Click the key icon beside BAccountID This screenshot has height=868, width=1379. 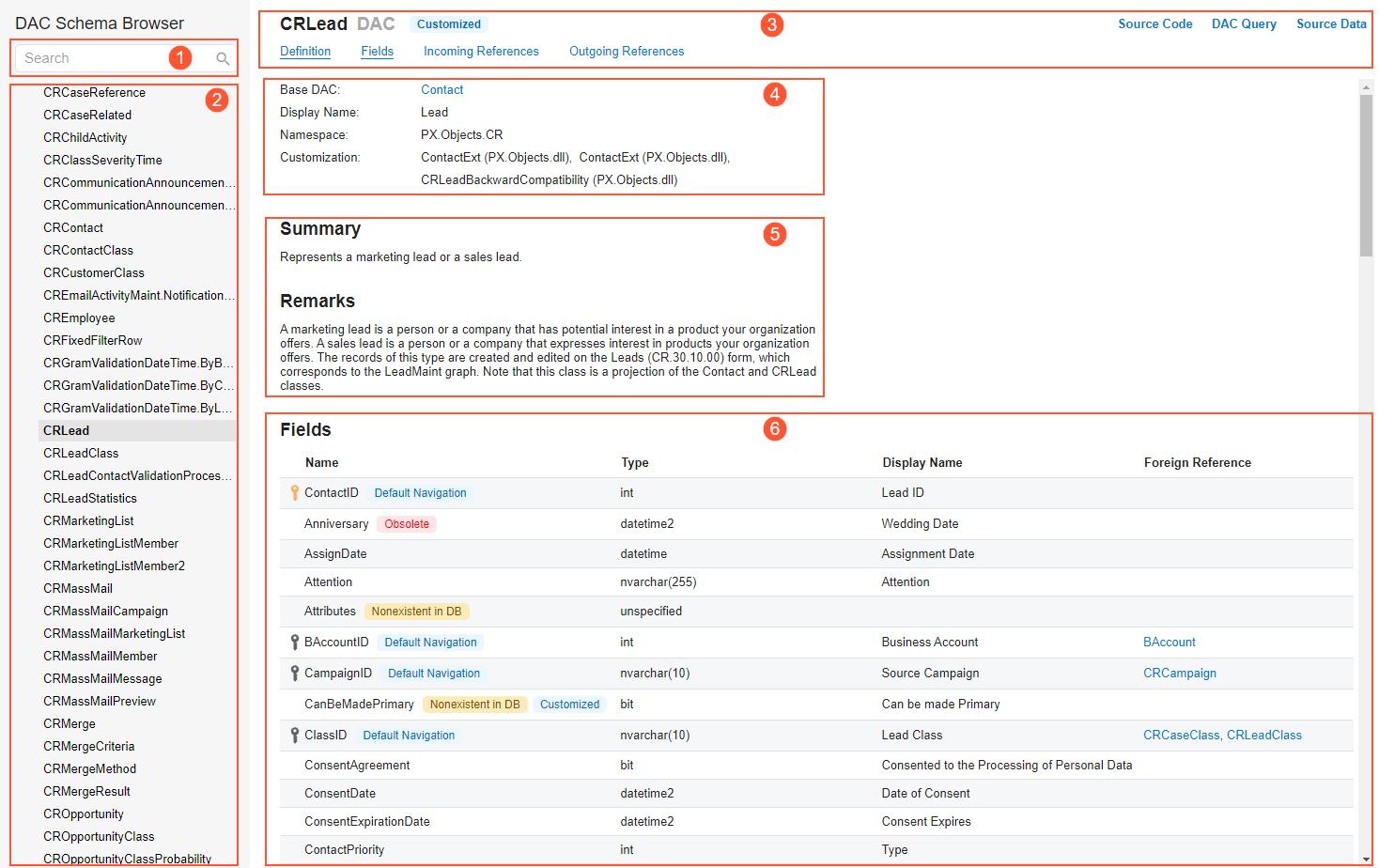tap(294, 643)
